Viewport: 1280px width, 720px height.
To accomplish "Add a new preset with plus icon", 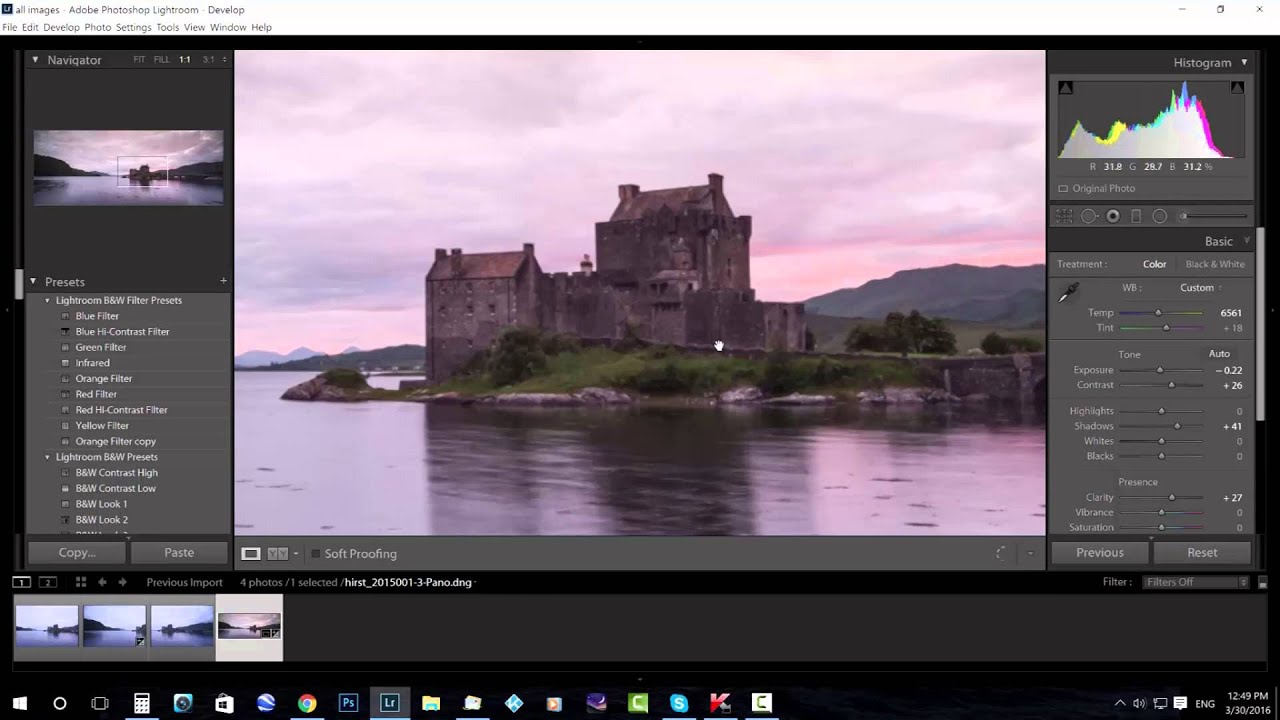I will [223, 281].
